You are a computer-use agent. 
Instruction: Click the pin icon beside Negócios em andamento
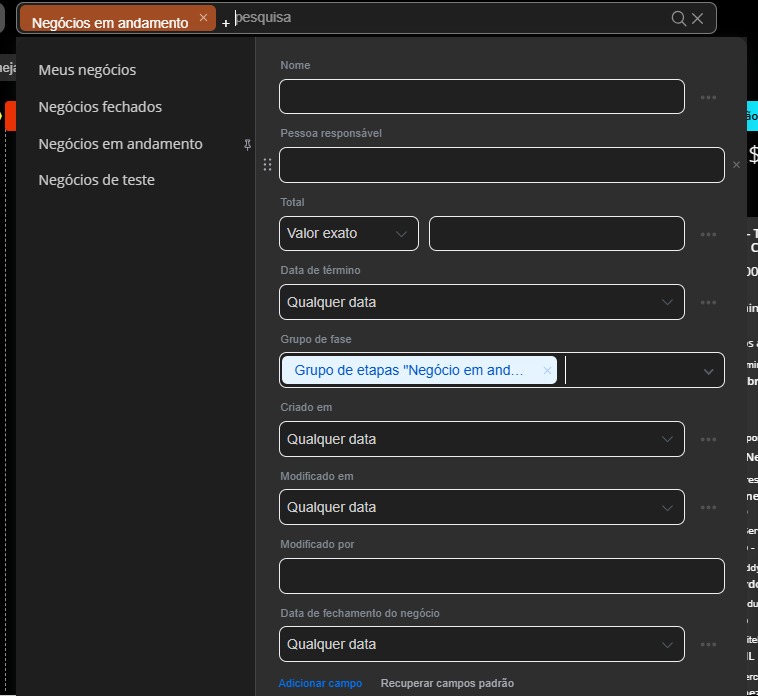coord(247,144)
